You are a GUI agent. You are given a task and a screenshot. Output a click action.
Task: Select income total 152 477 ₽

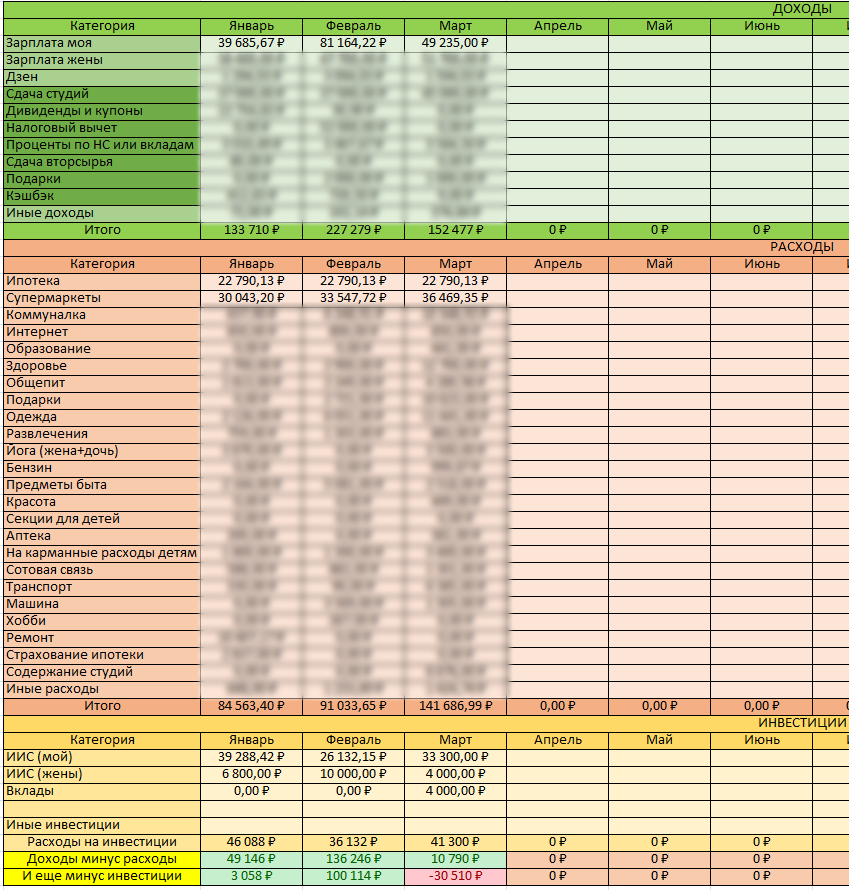[455, 230]
